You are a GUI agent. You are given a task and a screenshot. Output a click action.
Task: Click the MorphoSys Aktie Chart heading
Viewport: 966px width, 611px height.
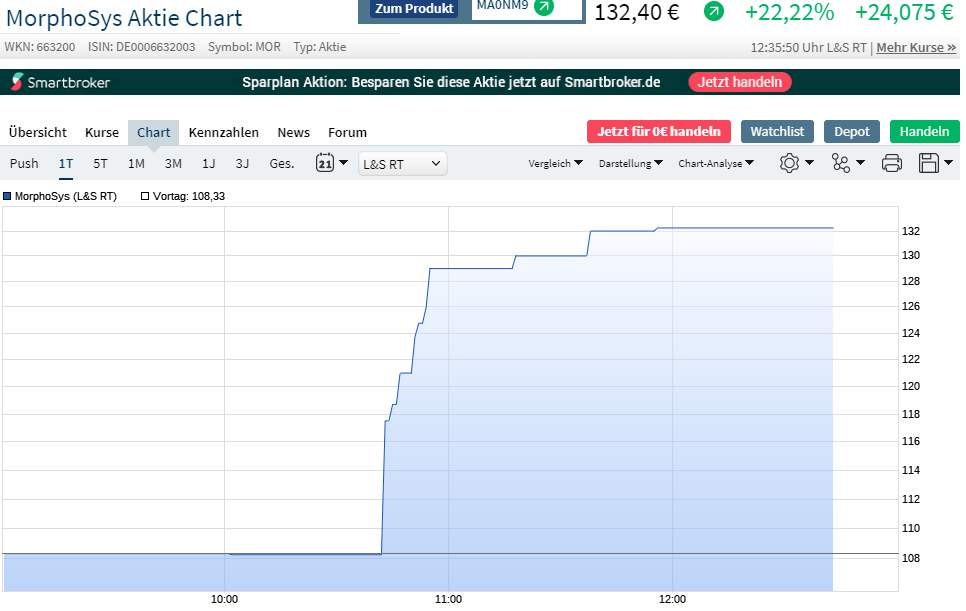[x=124, y=18]
